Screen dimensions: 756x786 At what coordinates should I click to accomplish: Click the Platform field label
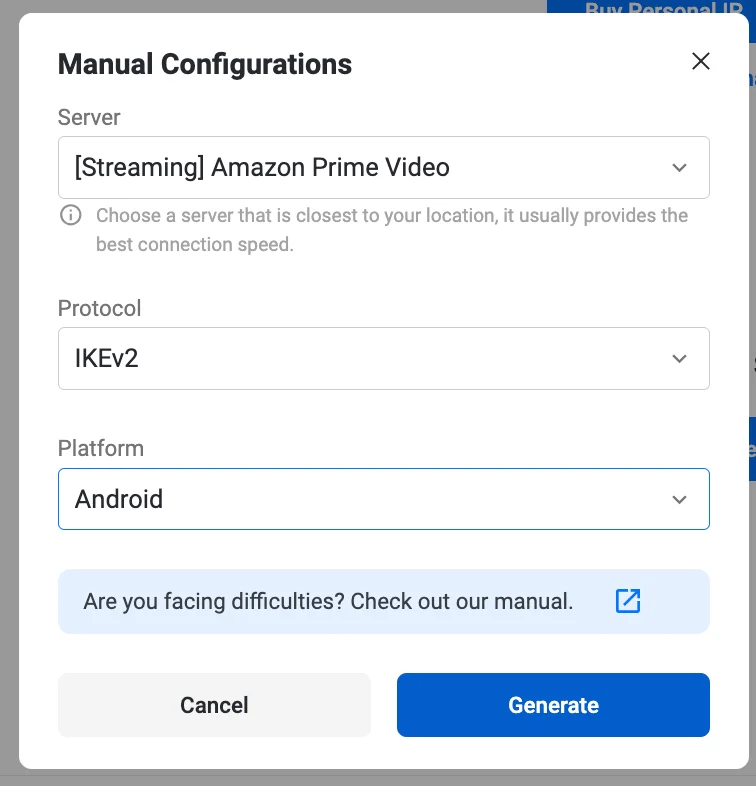[x=101, y=448]
